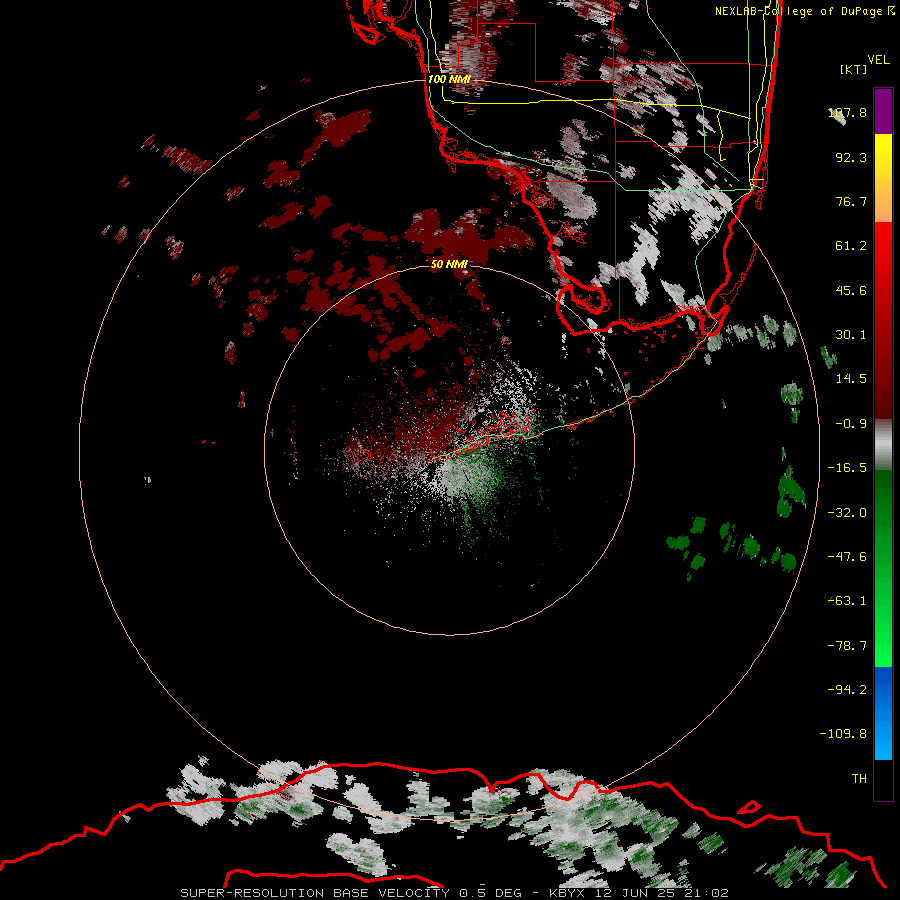Viewport: 900px width, 900px height.
Task: Pick the gray near-zero segment of the color bar
Action: point(883,444)
